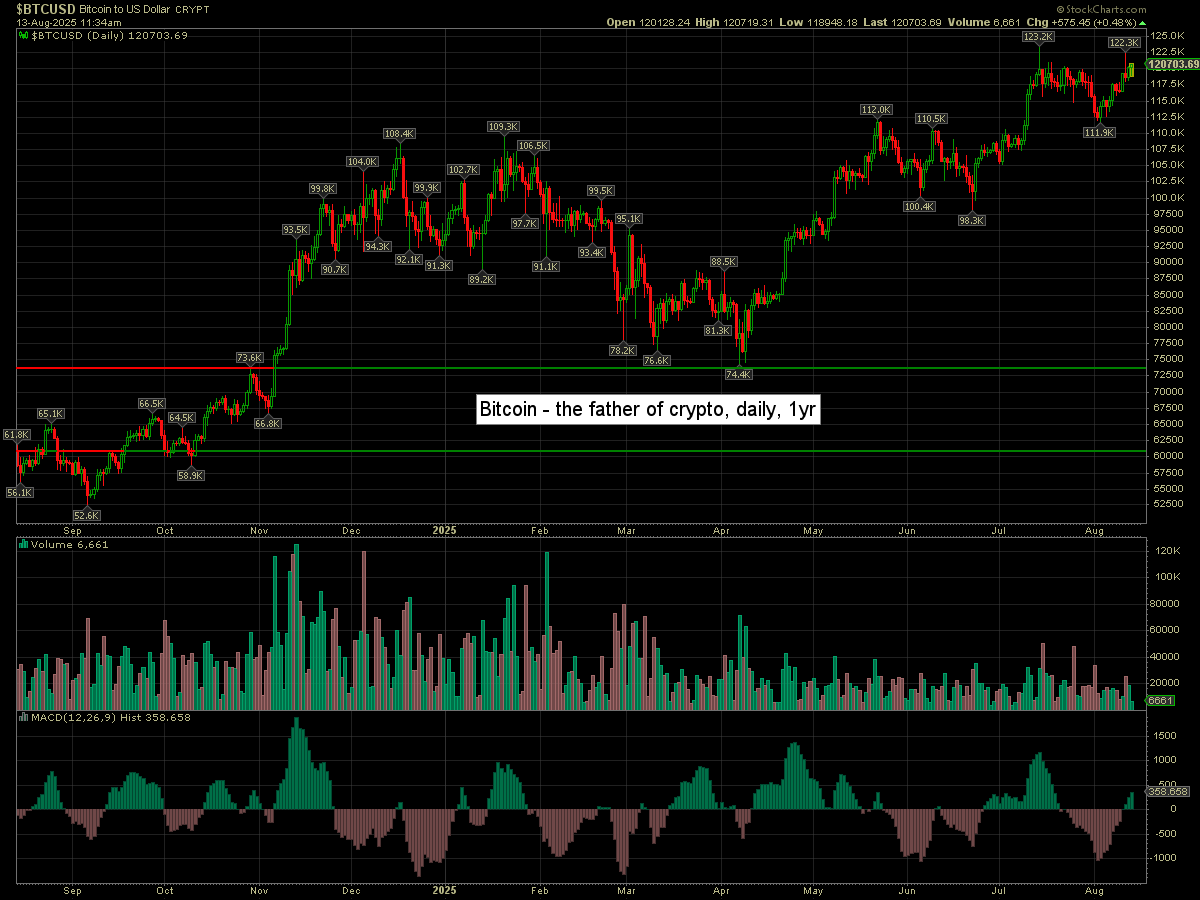The height and width of the screenshot is (900, 1200).
Task: Click the 8661 volume value tag
Action: coord(1160,700)
